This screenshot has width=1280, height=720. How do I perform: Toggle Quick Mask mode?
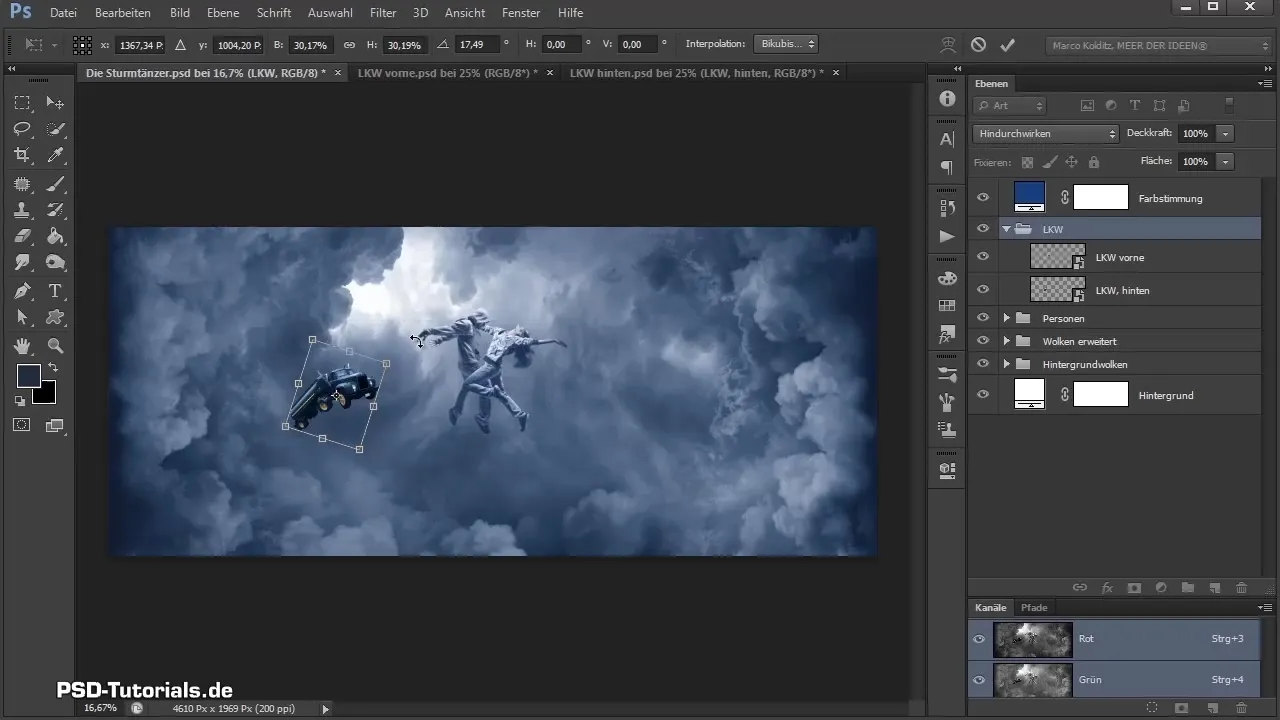coord(22,424)
